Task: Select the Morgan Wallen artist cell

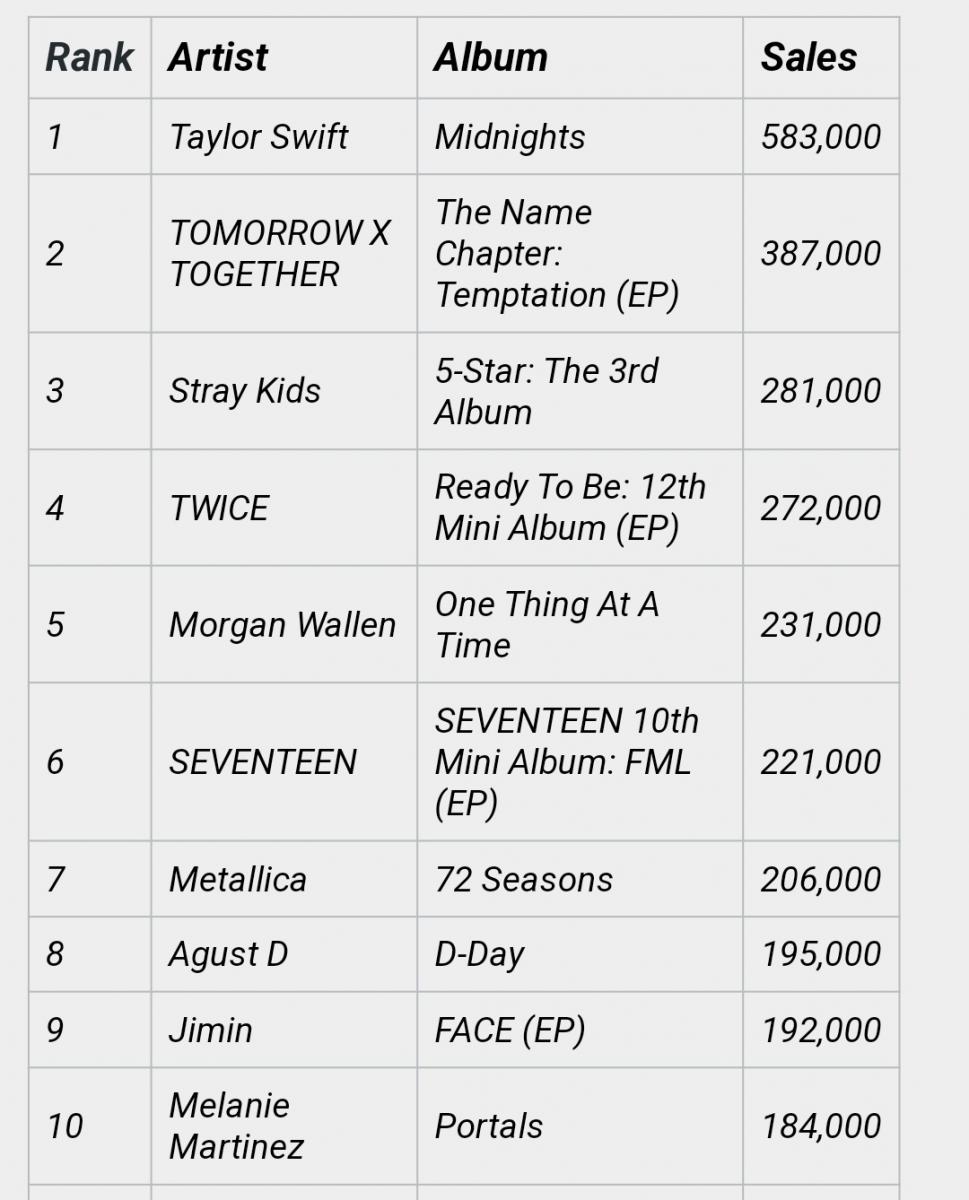Action: pyautogui.click(x=284, y=625)
